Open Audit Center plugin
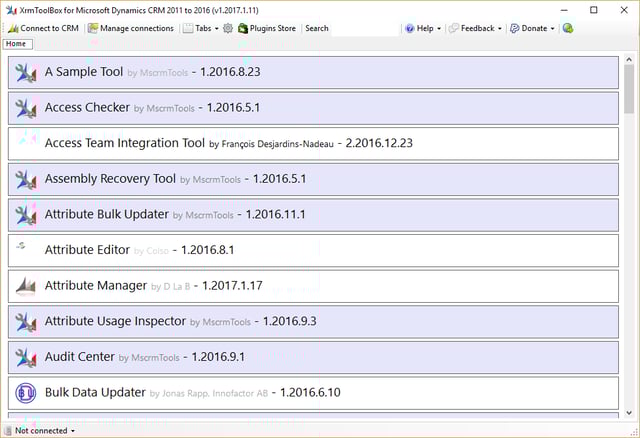 tap(313, 358)
